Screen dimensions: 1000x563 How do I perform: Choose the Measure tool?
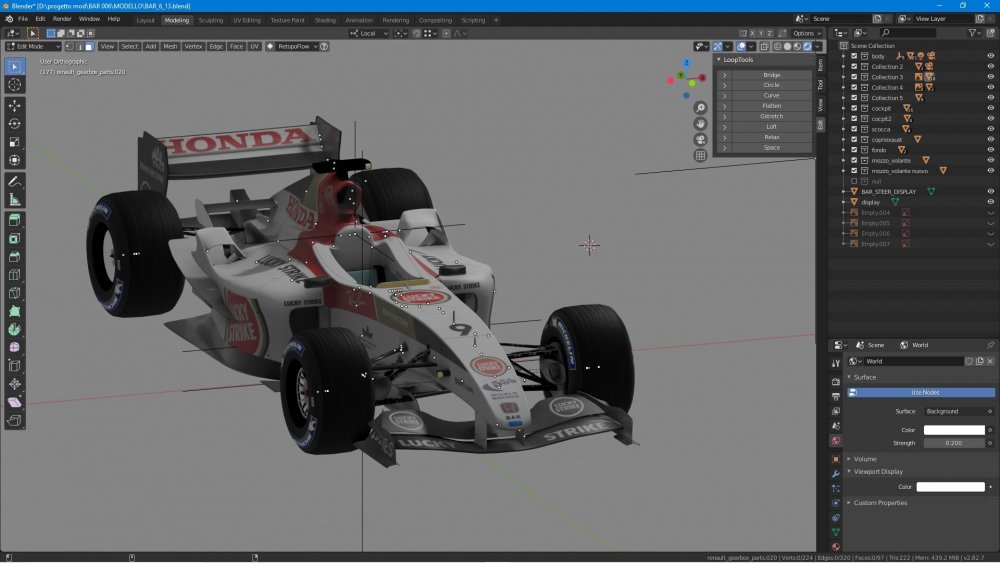15,200
